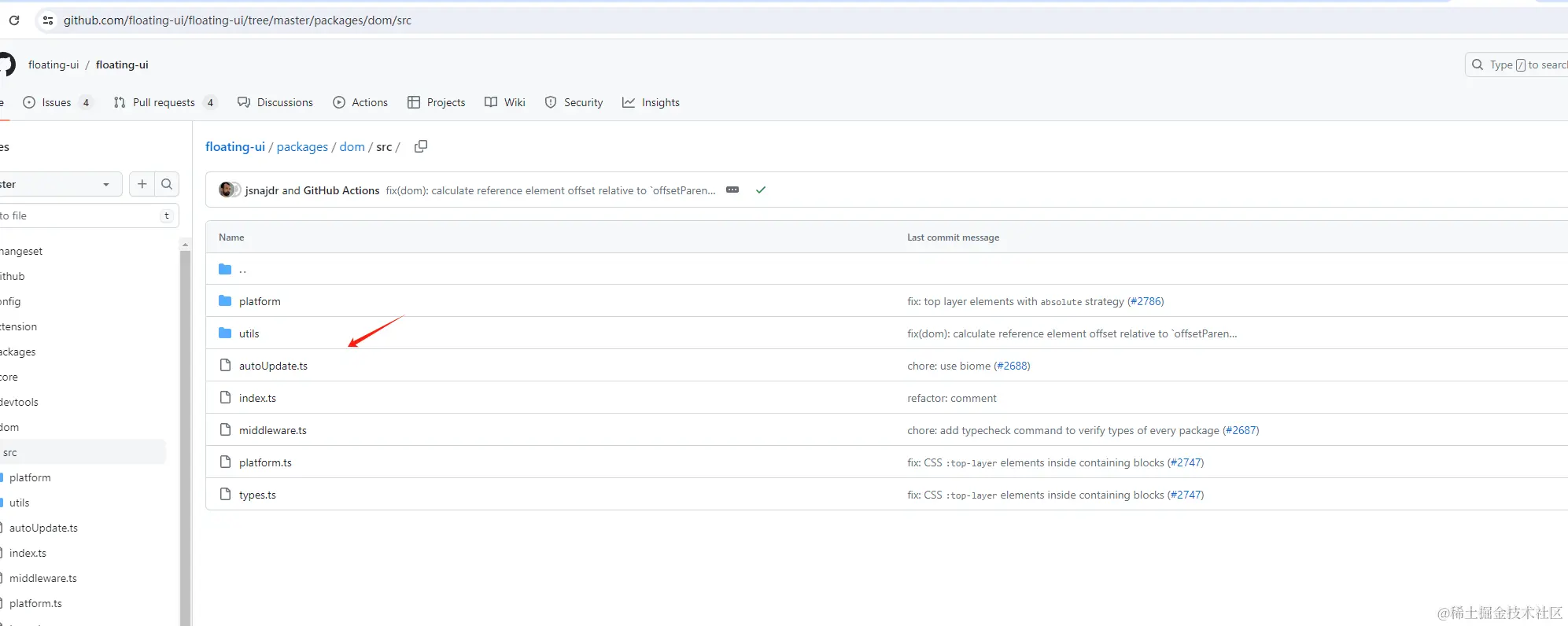Viewport: 1568px width, 626px height.
Task: Open Projects tab
Action: (x=437, y=102)
